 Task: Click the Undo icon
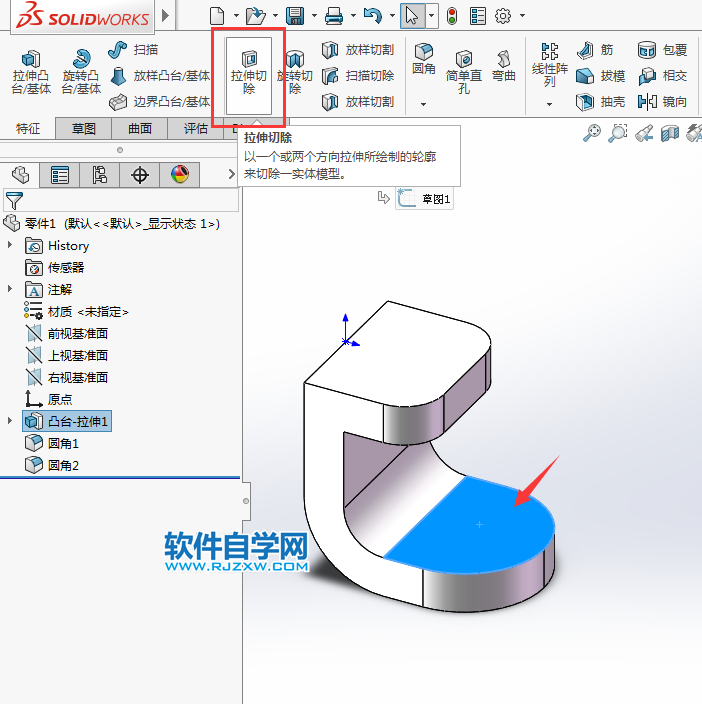click(373, 16)
